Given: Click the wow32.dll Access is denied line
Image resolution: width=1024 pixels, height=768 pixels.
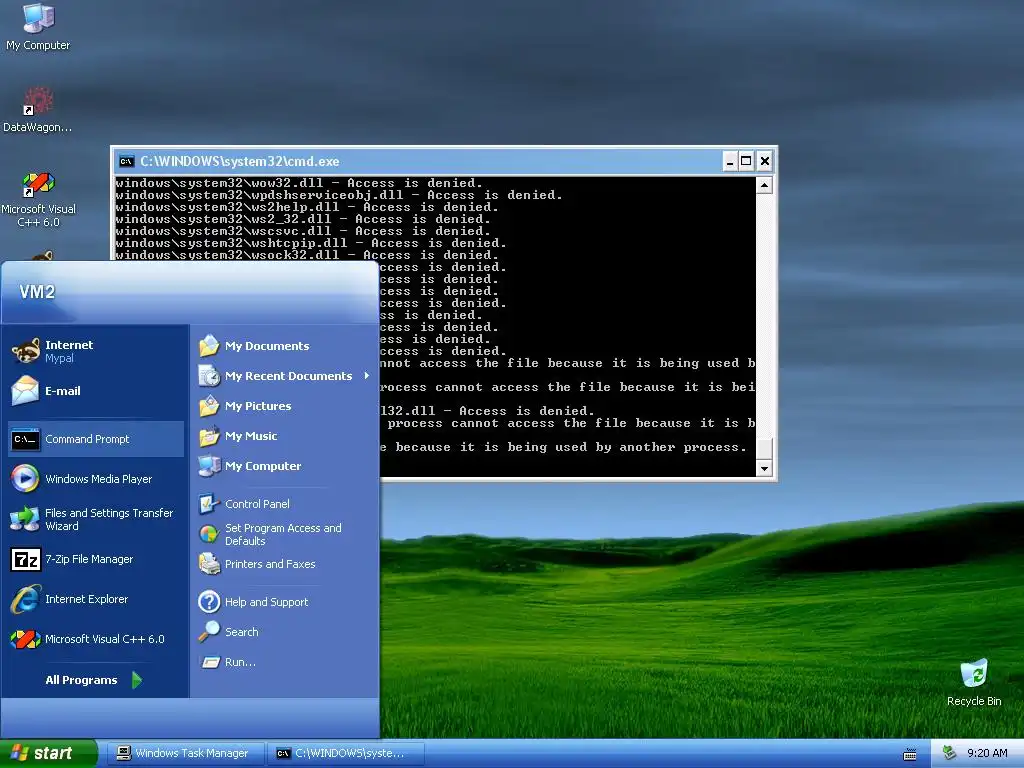Looking at the screenshot, I should pos(299,183).
